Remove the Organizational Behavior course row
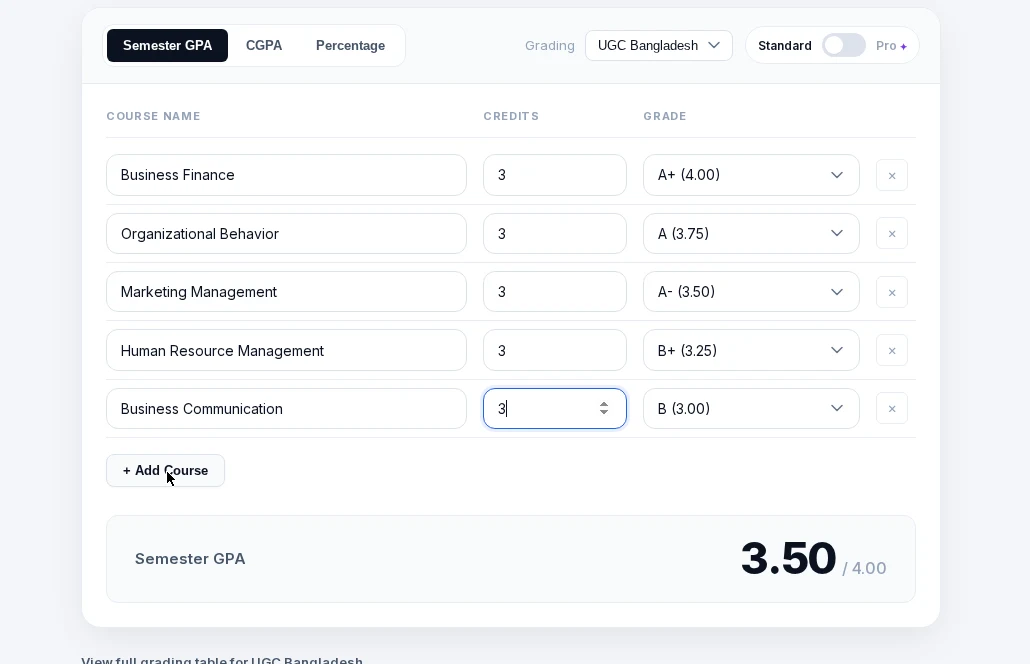 [x=891, y=234]
